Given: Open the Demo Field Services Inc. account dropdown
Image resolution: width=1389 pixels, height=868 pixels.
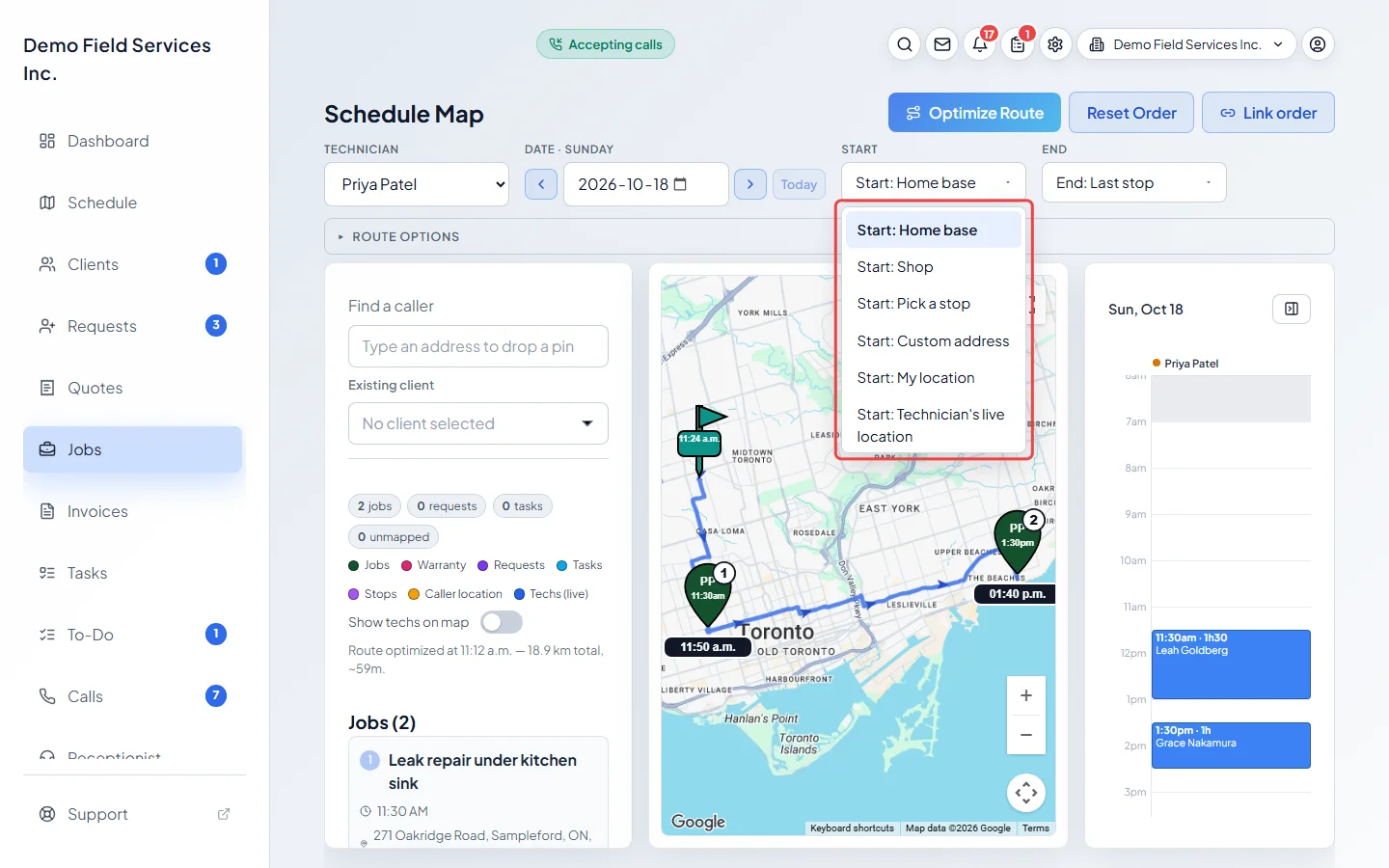Looking at the screenshot, I should click(1187, 44).
